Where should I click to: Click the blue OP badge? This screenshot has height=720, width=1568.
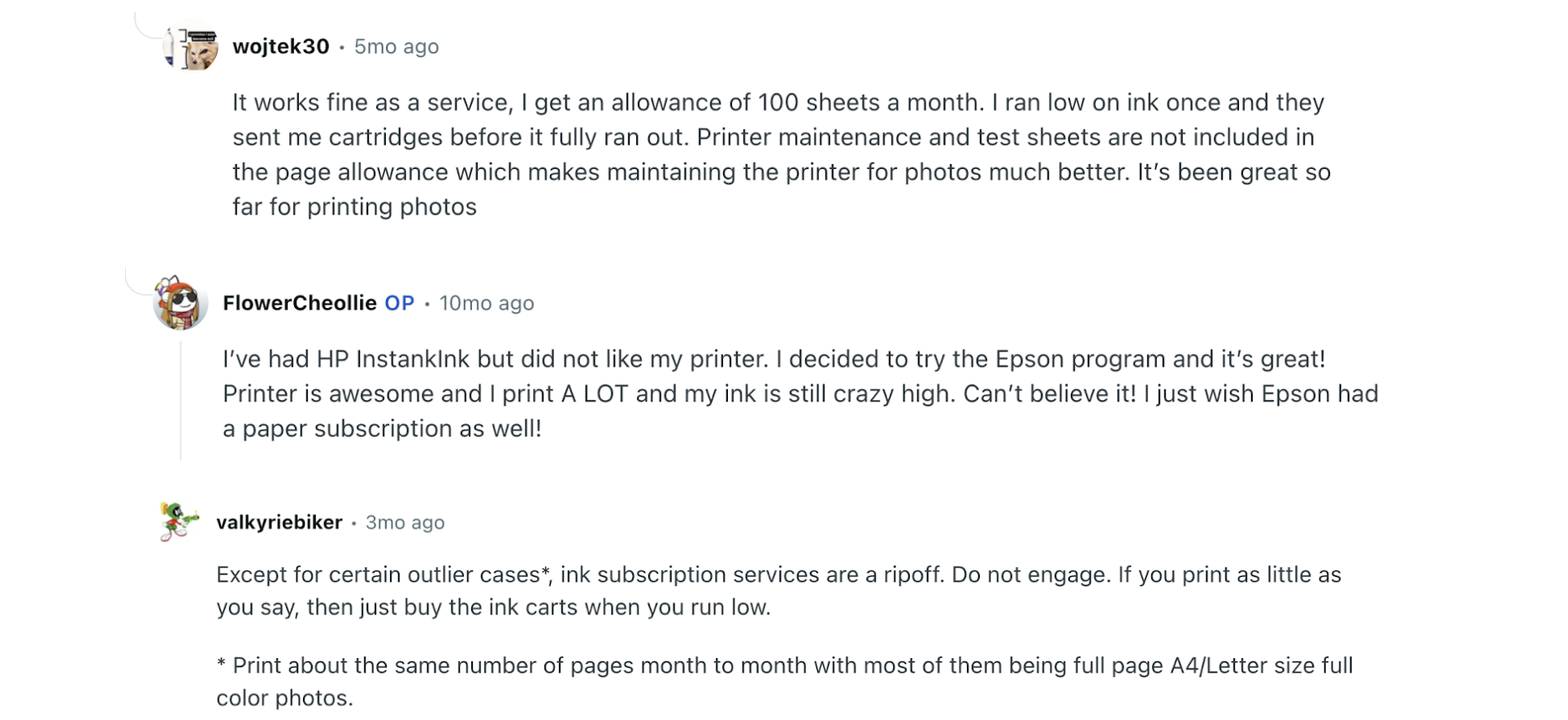399,303
